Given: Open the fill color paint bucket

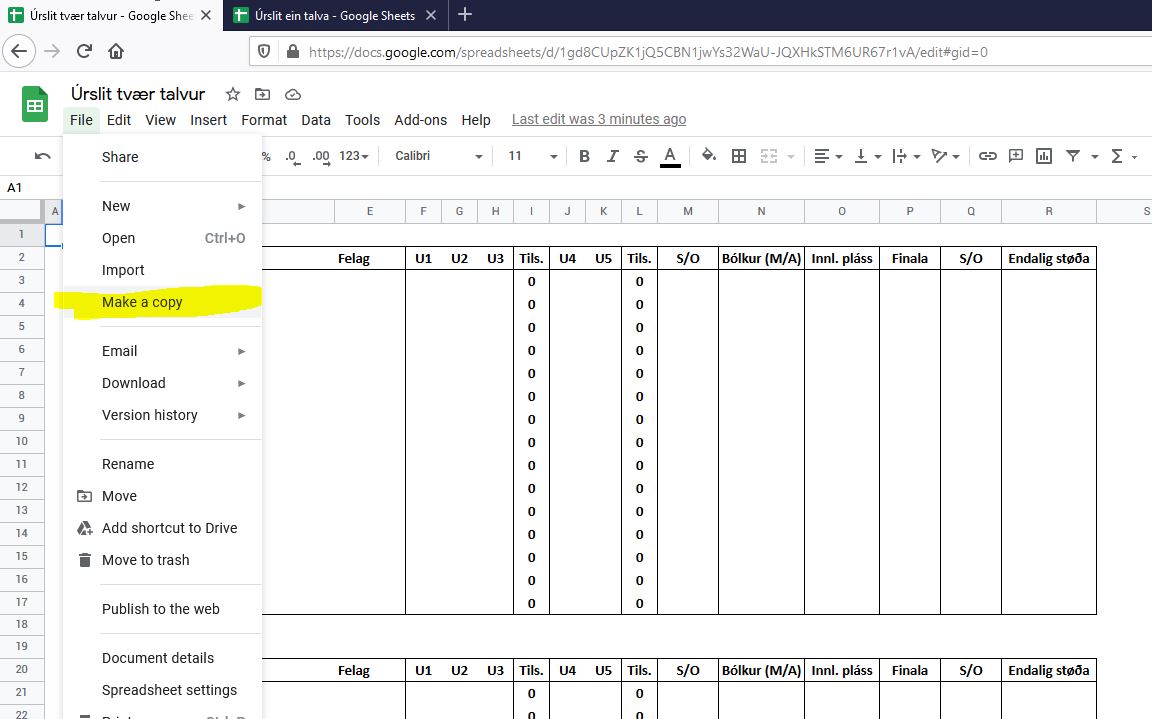Looking at the screenshot, I should pyautogui.click(x=708, y=156).
